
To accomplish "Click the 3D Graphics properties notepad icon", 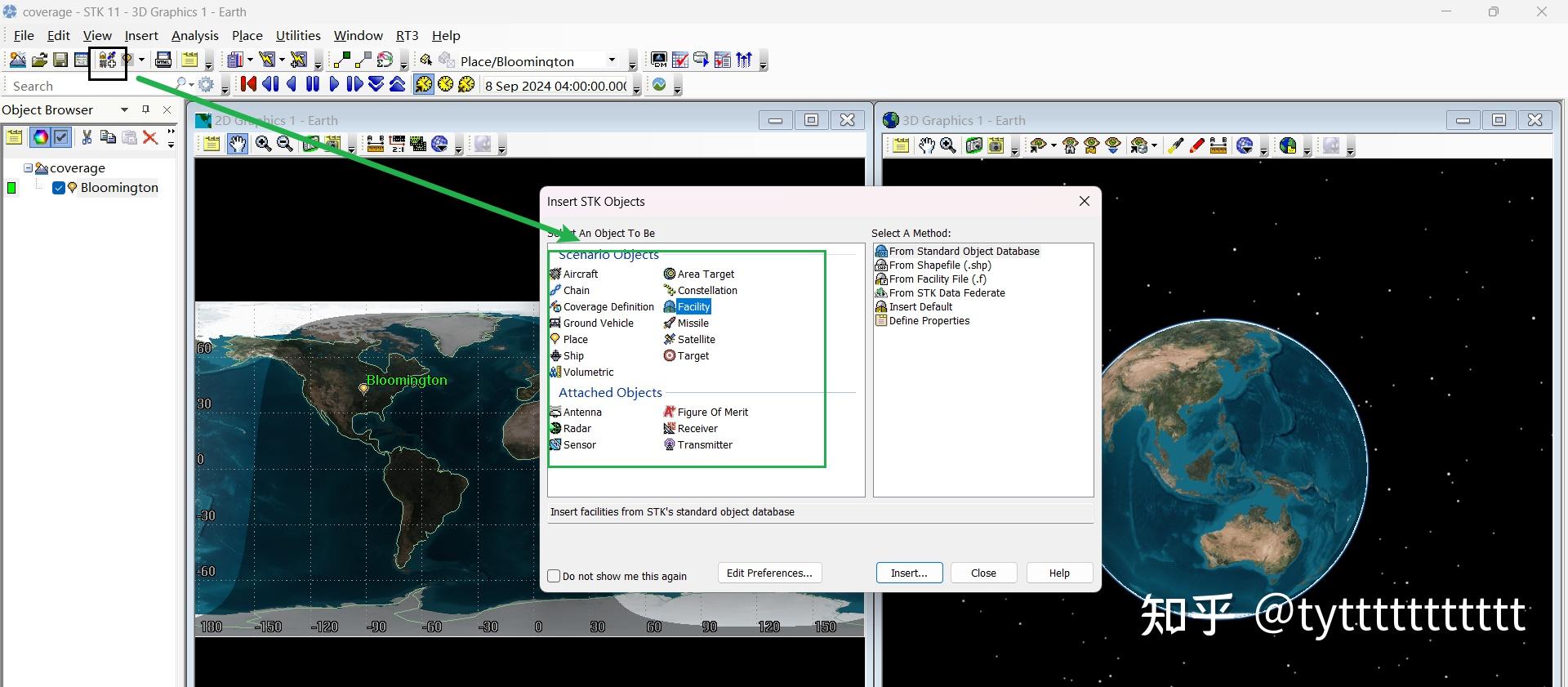I will click(901, 145).
